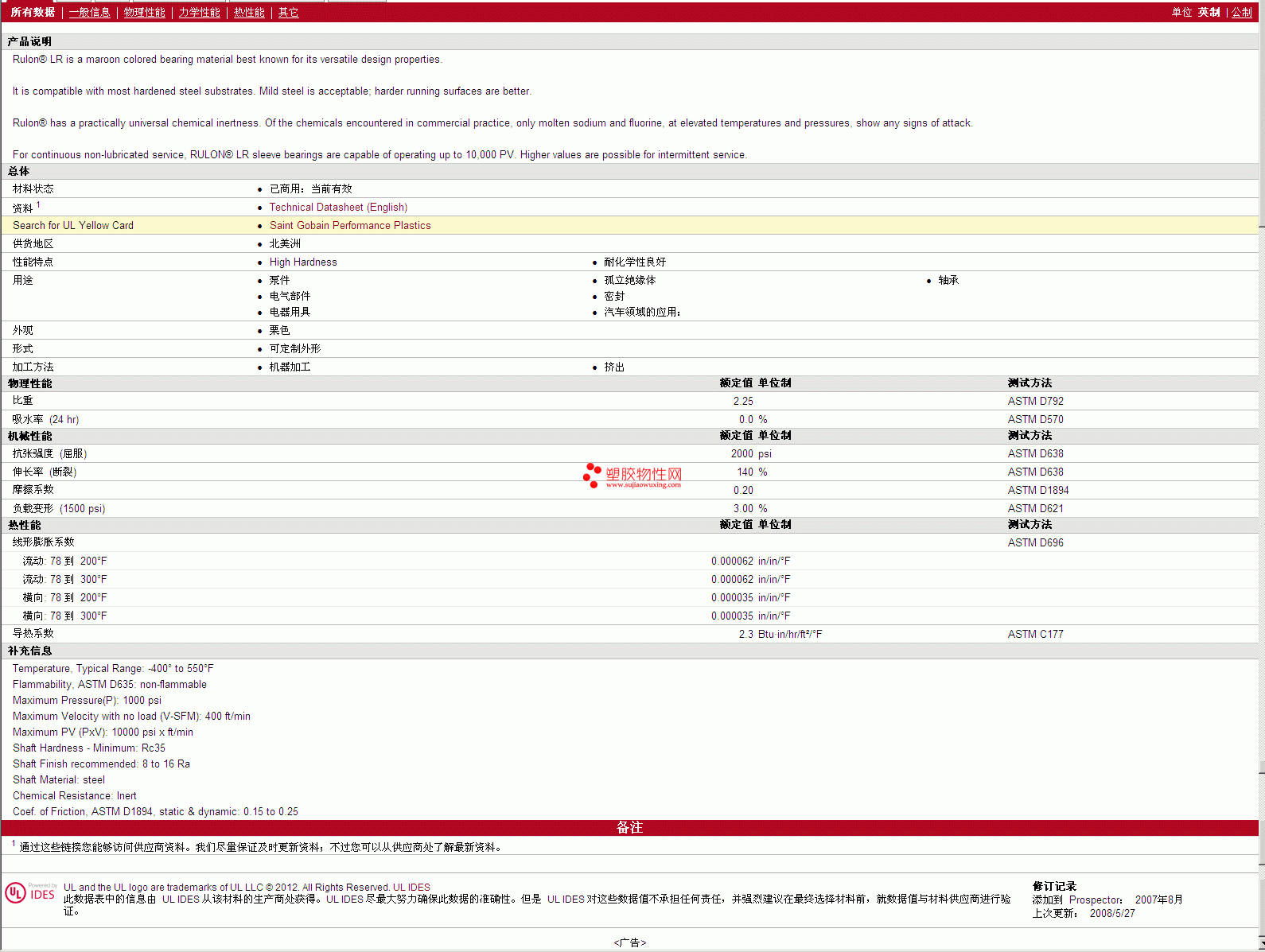The image size is (1265, 952).
Task: Click the 轴承 use entry
Action: (x=948, y=280)
